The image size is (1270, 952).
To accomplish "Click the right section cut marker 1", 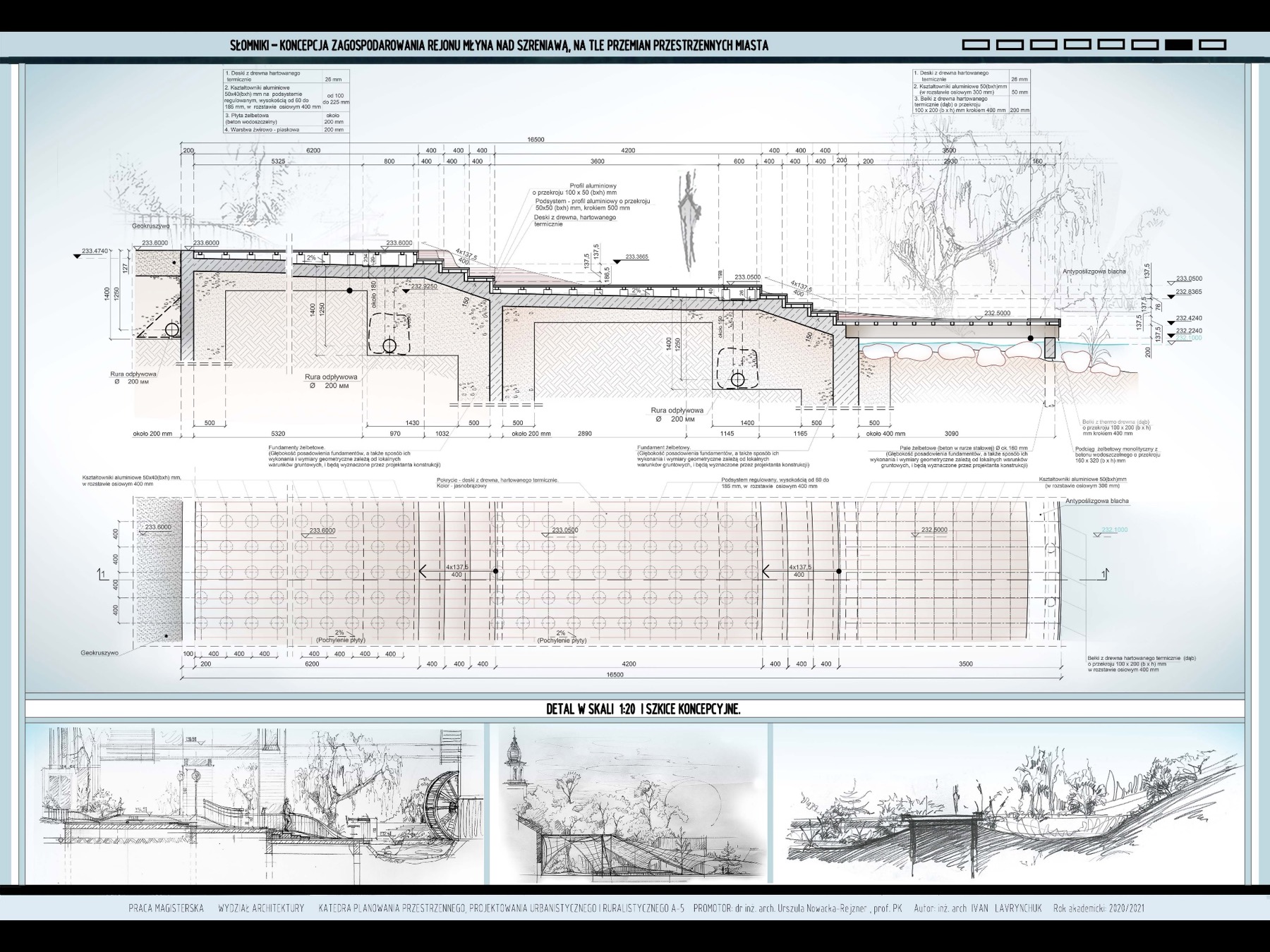I will pos(1104,575).
